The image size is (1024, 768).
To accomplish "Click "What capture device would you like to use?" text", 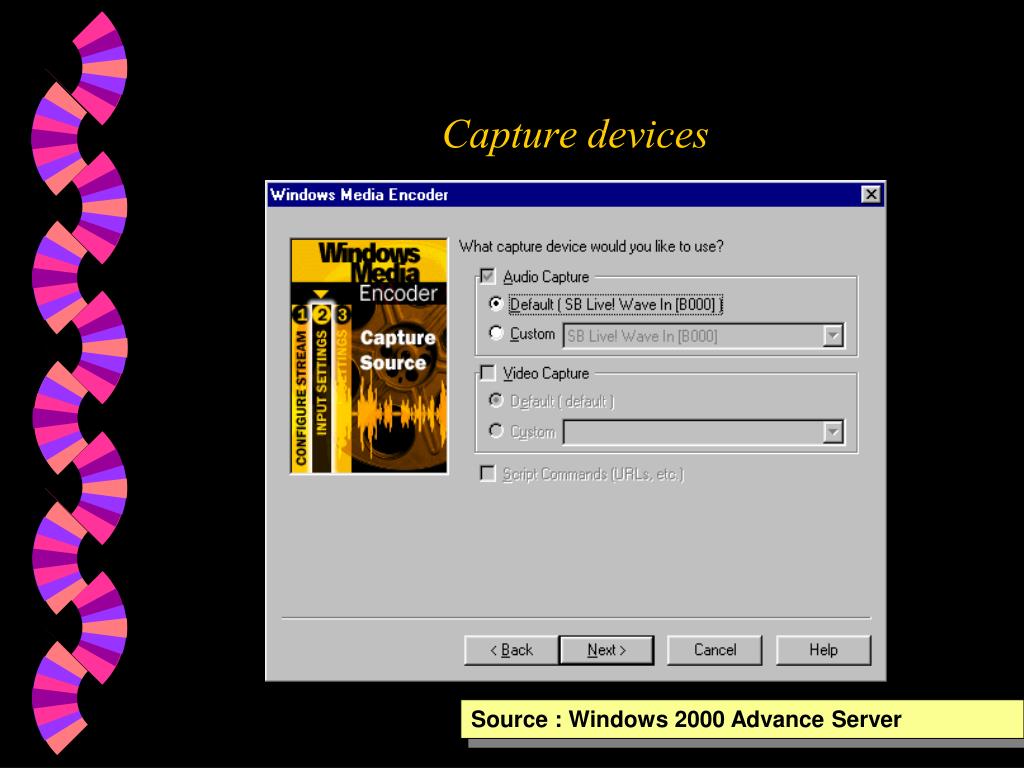I will [x=591, y=246].
